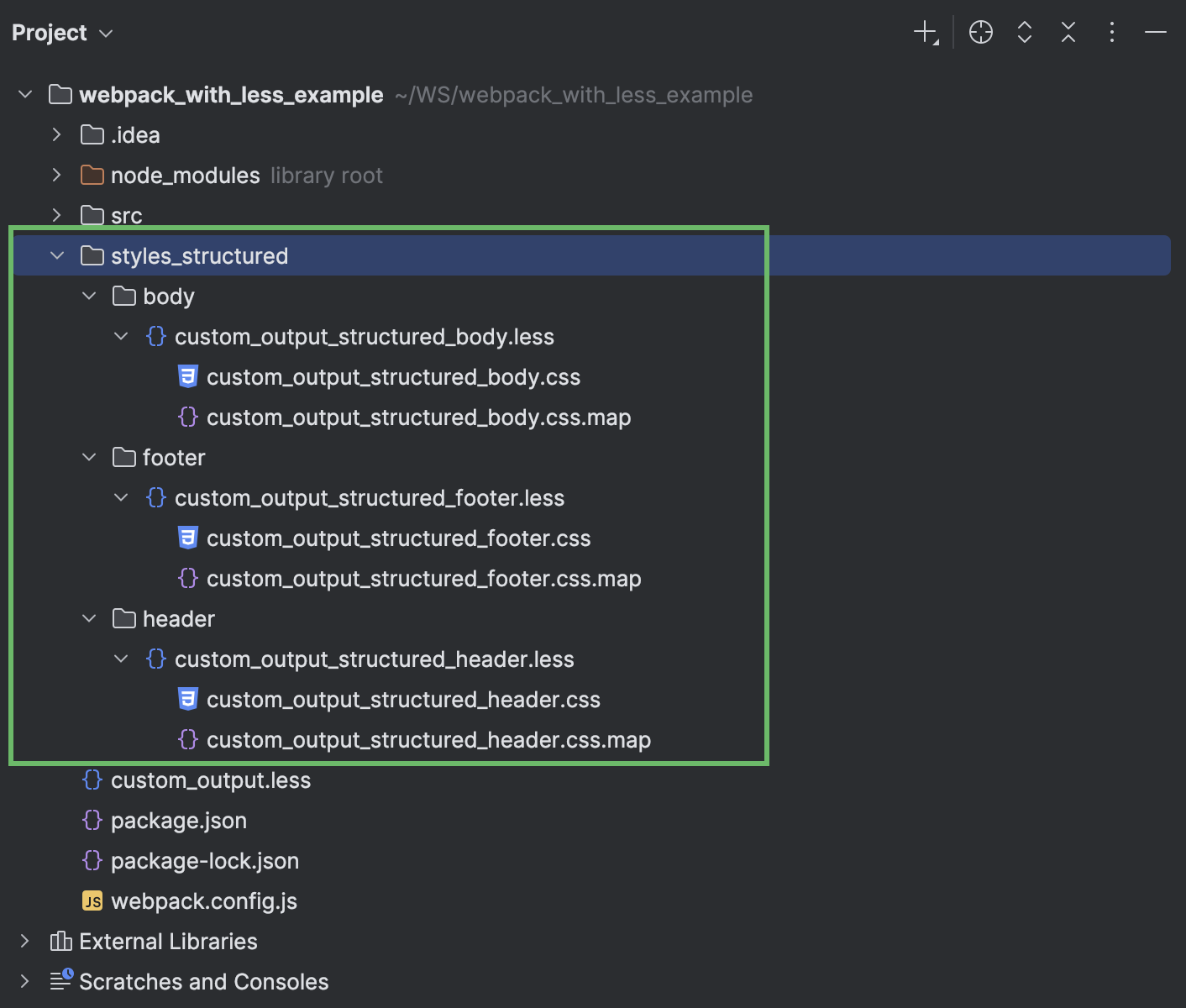The width and height of the screenshot is (1186, 1008).
Task: Open the Select Opened File icon
Action: coord(980,32)
